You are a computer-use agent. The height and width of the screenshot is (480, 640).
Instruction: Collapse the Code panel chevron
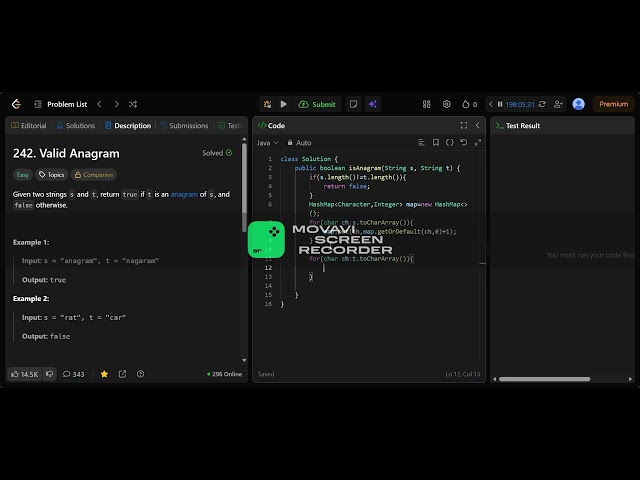[x=478, y=125]
